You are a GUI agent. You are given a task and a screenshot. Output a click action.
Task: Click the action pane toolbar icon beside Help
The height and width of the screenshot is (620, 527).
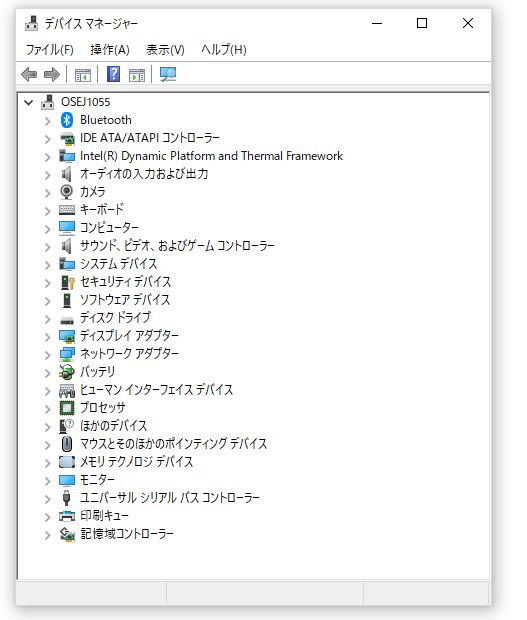pos(137,75)
